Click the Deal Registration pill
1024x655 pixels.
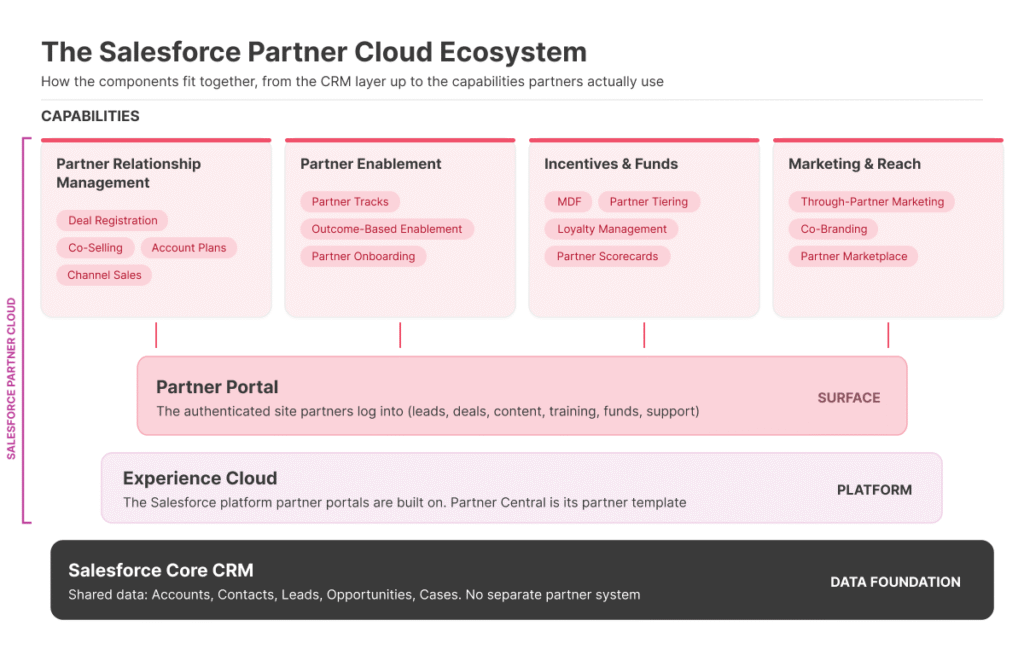(x=112, y=220)
